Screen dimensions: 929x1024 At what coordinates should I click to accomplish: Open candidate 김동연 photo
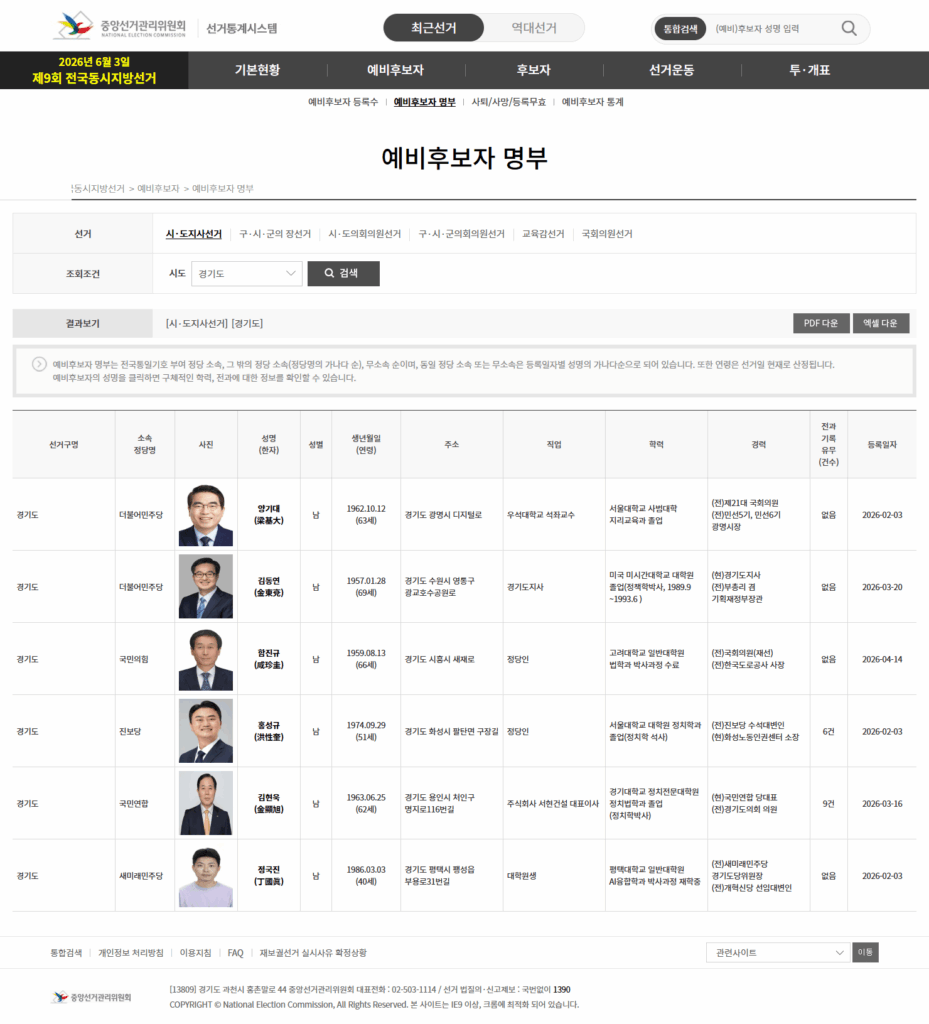[206, 586]
